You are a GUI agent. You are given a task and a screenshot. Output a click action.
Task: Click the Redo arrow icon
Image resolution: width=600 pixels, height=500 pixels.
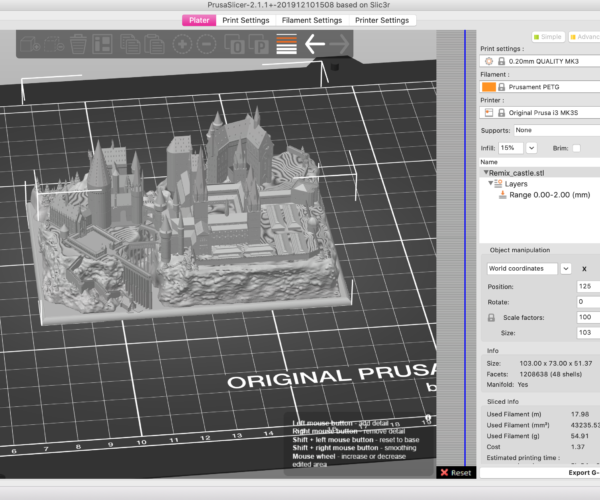point(339,44)
